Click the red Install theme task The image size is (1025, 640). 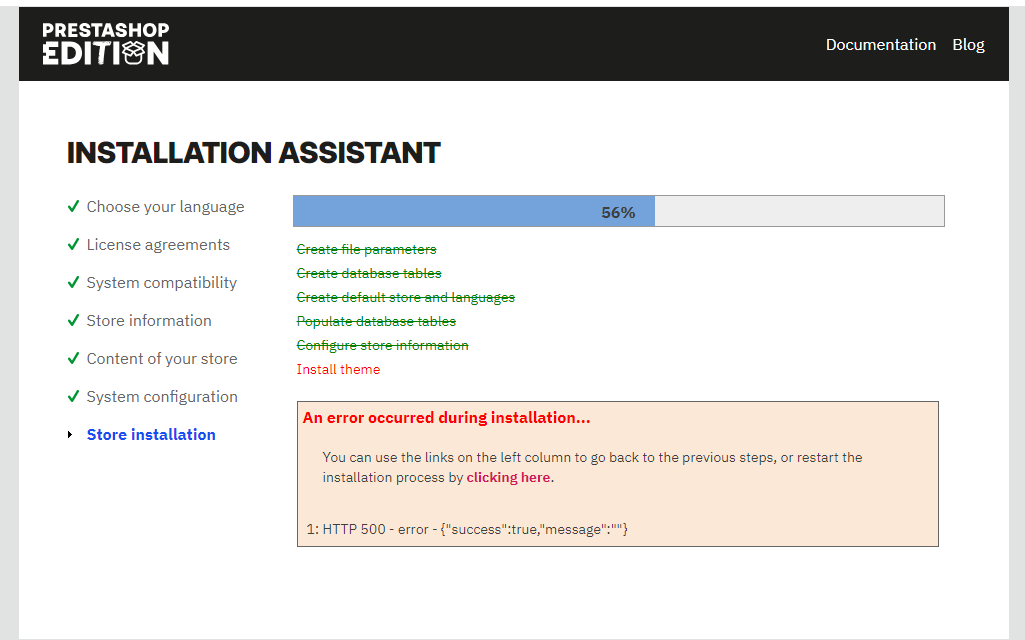[338, 369]
